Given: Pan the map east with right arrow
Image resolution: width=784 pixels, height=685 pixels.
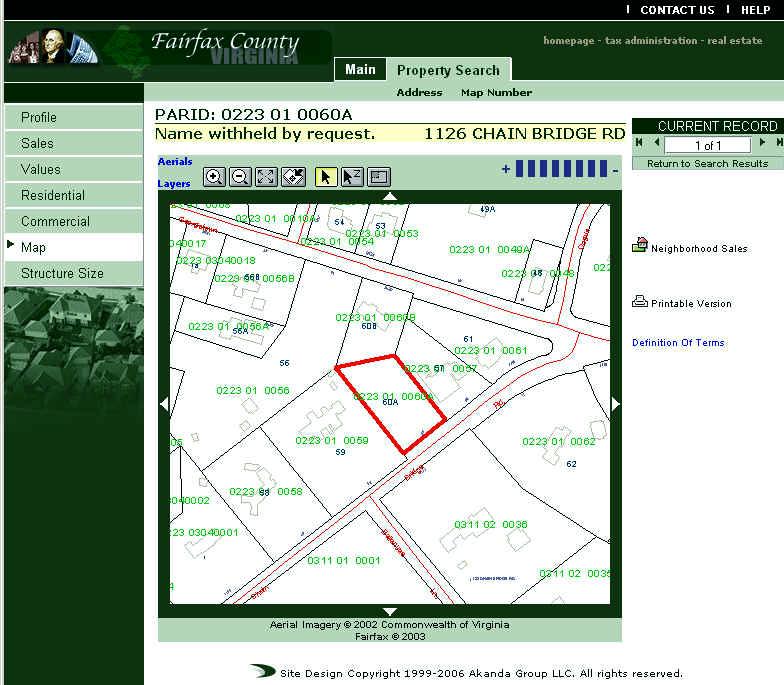Looking at the screenshot, I should (x=616, y=404).
